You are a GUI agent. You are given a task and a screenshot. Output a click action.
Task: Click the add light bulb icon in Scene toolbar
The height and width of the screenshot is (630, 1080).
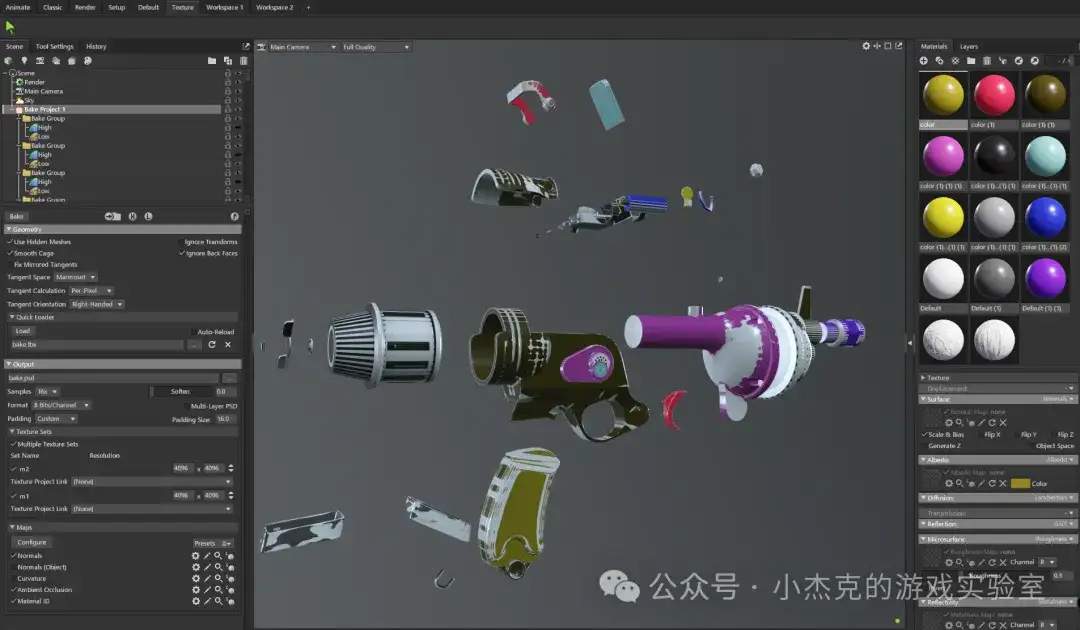point(24,61)
